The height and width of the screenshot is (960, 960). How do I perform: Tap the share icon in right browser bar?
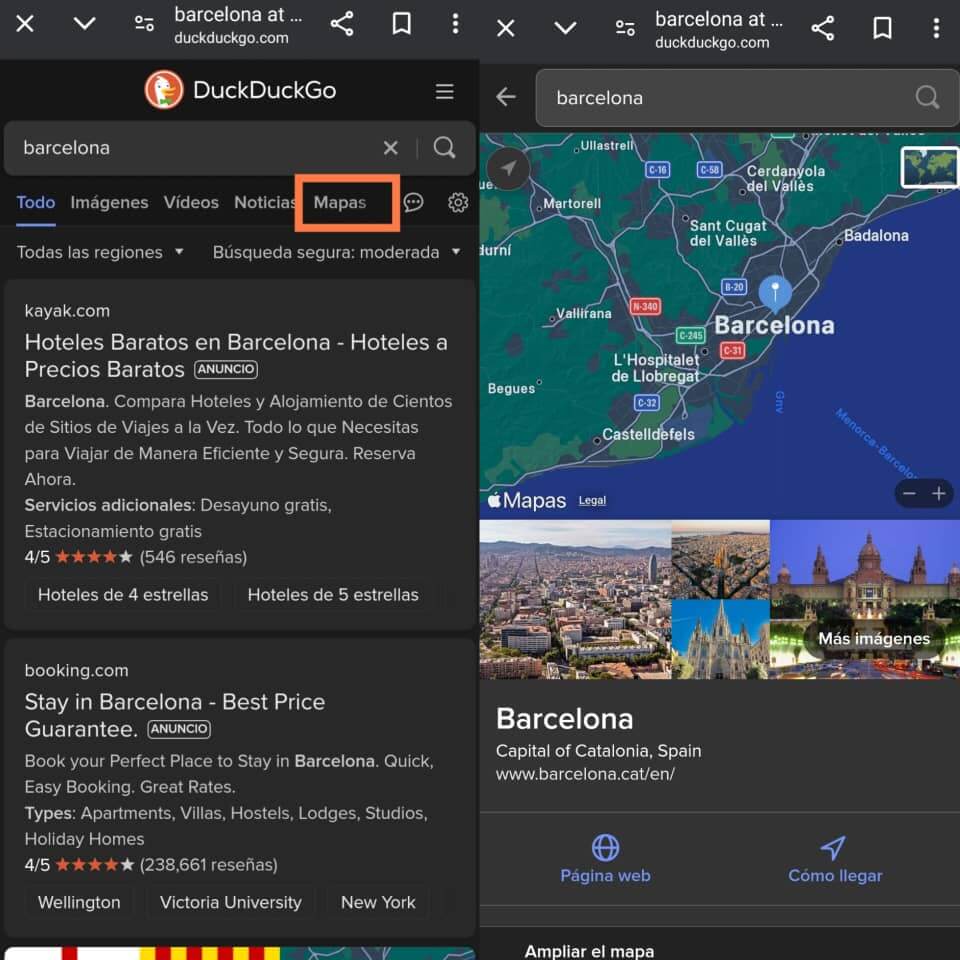pyautogui.click(x=822, y=28)
